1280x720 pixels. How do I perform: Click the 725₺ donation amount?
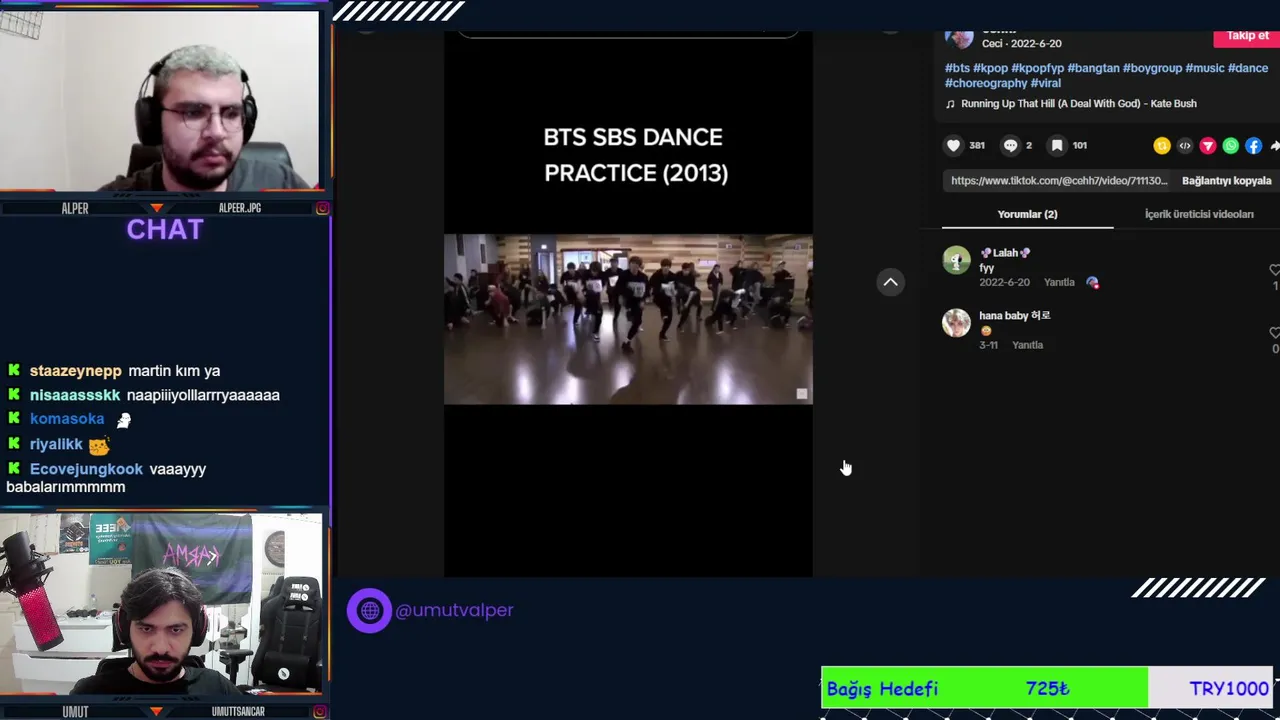click(1047, 688)
